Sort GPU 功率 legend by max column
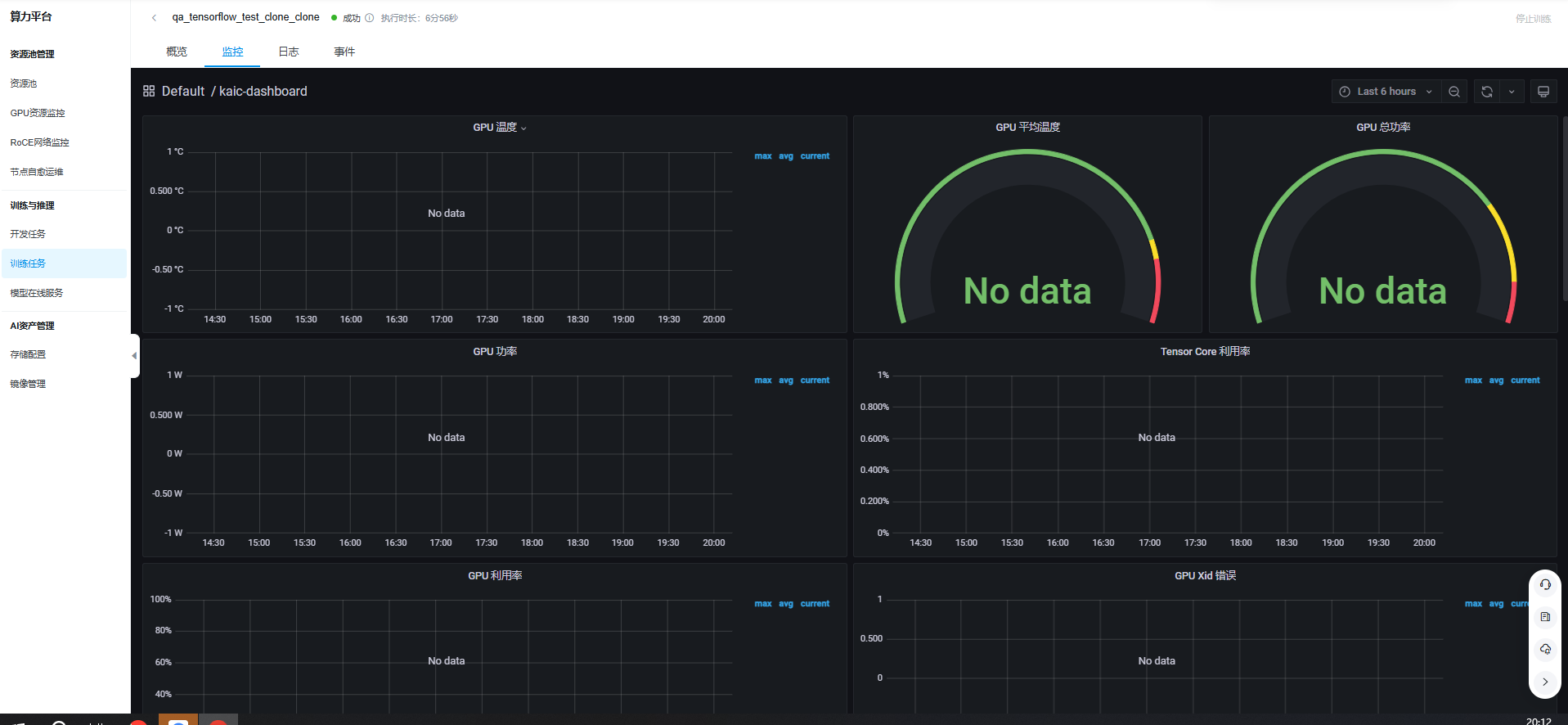This screenshot has height=725, width=1568. [762, 381]
